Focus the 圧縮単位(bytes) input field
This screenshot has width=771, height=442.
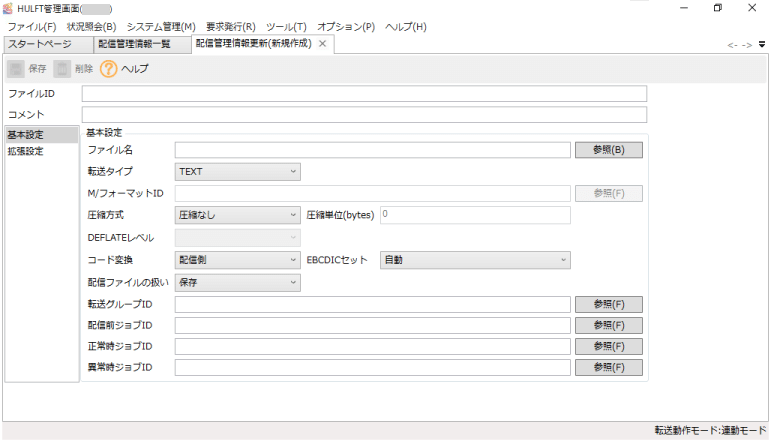coord(475,215)
